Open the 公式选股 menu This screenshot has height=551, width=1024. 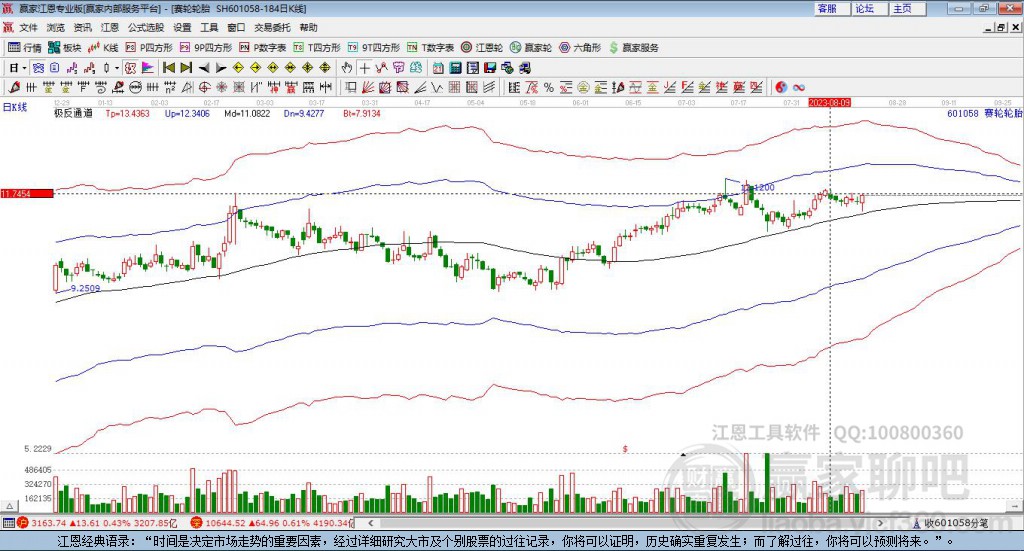pos(146,27)
